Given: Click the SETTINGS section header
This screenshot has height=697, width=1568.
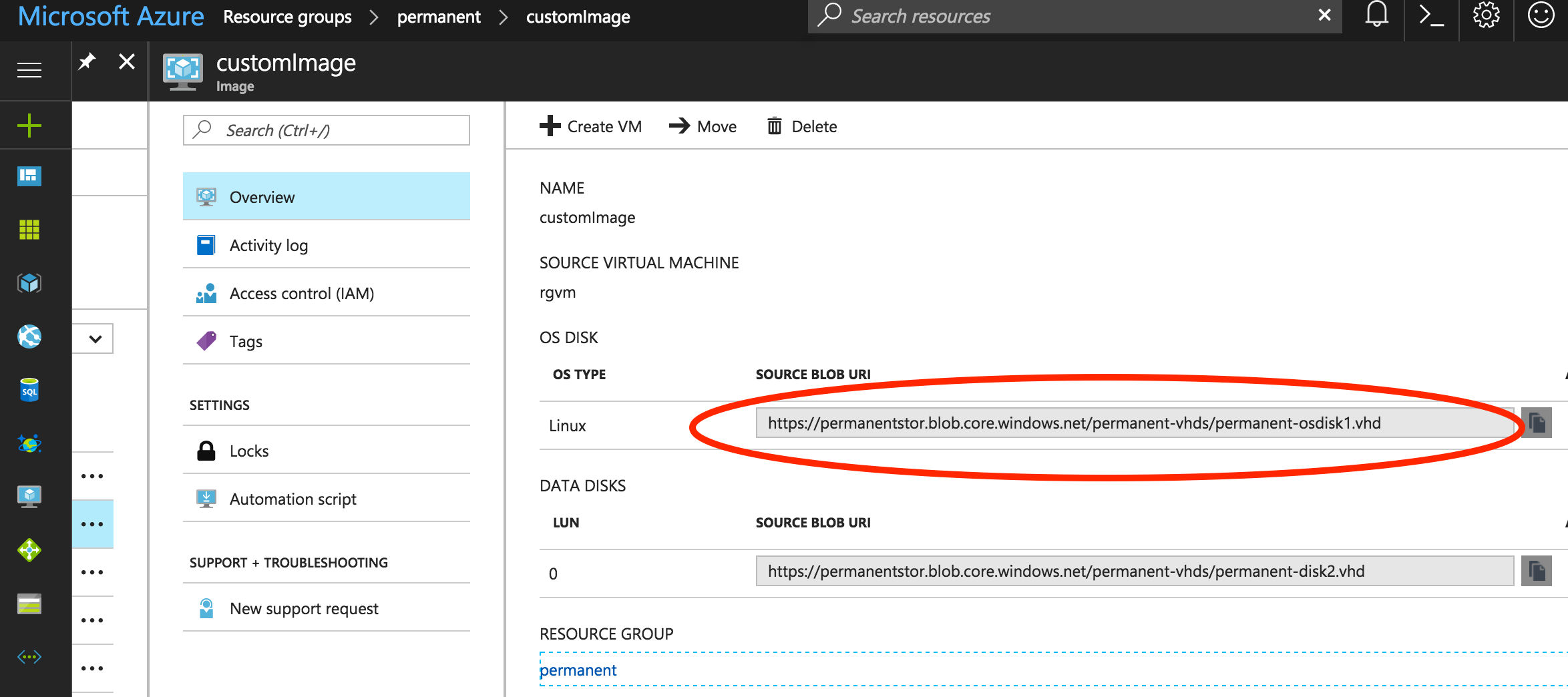Looking at the screenshot, I should (220, 405).
